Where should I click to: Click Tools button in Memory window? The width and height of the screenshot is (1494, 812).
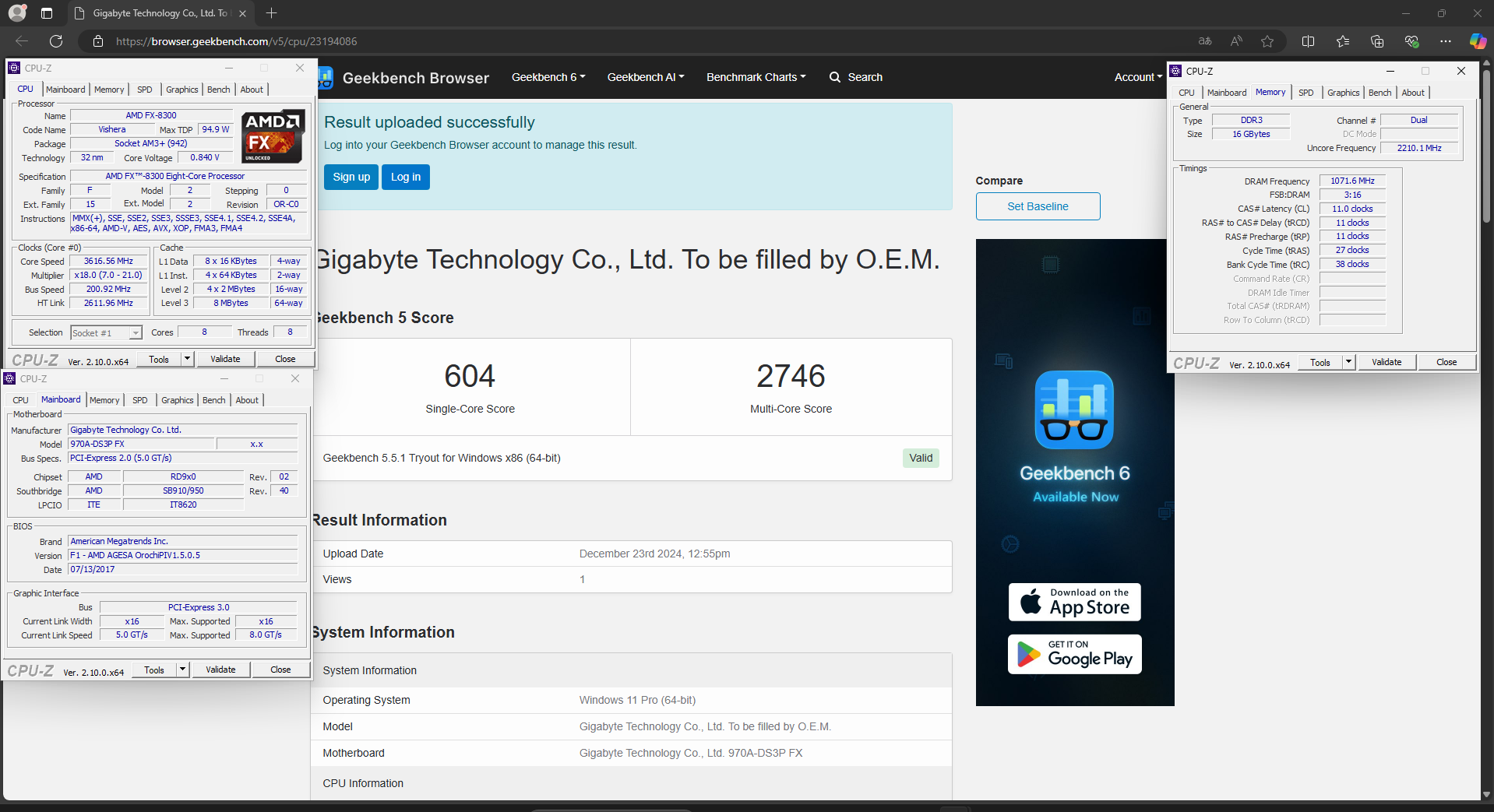coord(1320,362)
